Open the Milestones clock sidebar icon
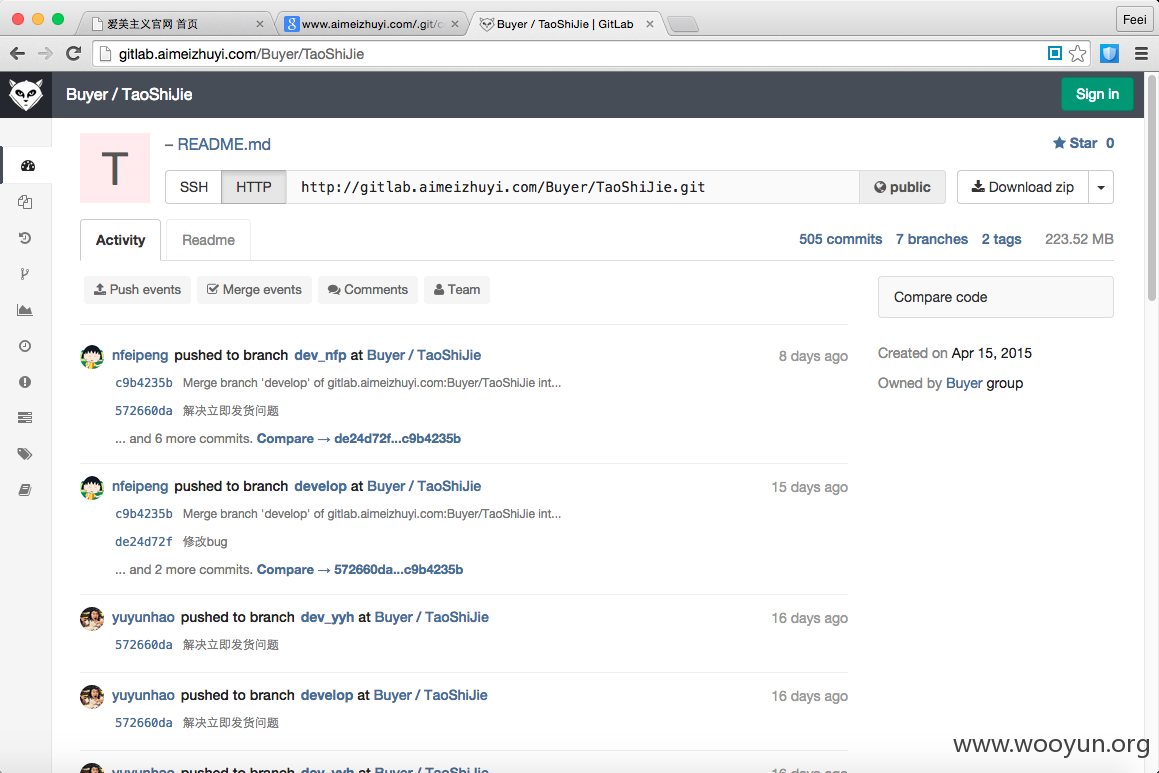 click(x=25, y=346)
